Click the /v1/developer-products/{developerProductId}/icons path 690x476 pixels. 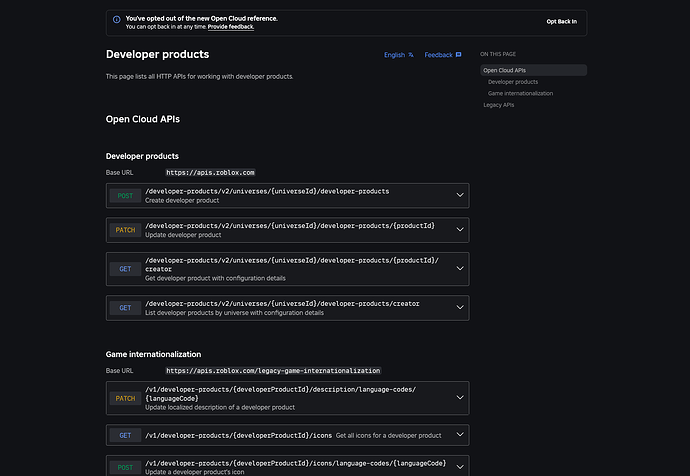tap(239, 436)
